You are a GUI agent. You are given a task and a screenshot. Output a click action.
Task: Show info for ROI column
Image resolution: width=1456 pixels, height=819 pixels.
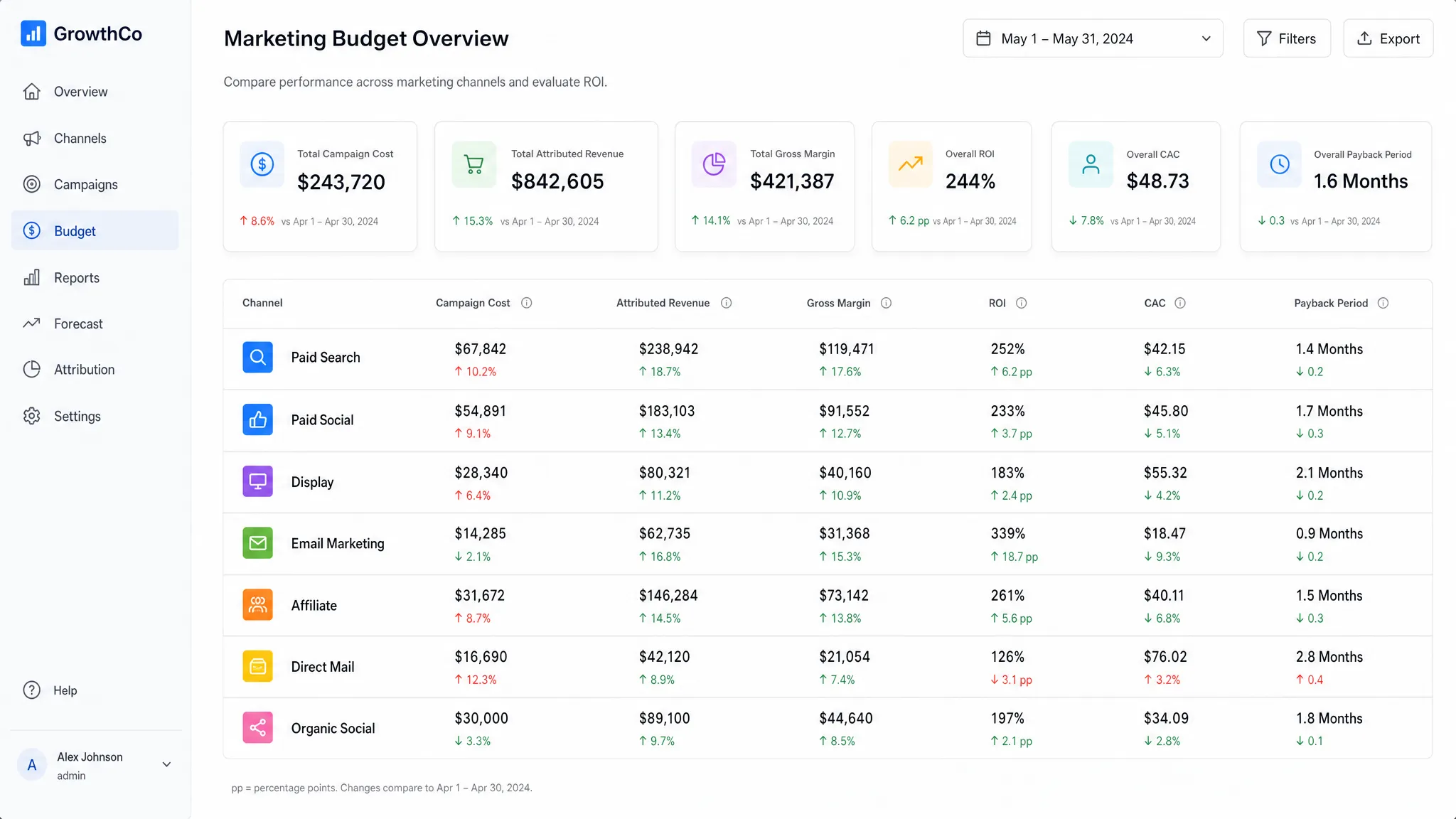coord(1021,303)
